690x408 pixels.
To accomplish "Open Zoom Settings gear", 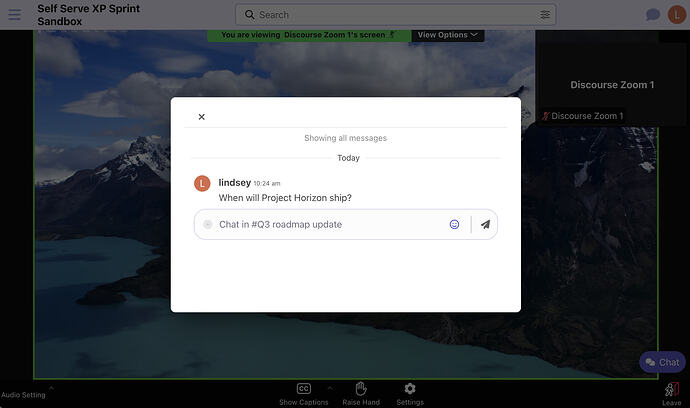I will coord(410,389).
